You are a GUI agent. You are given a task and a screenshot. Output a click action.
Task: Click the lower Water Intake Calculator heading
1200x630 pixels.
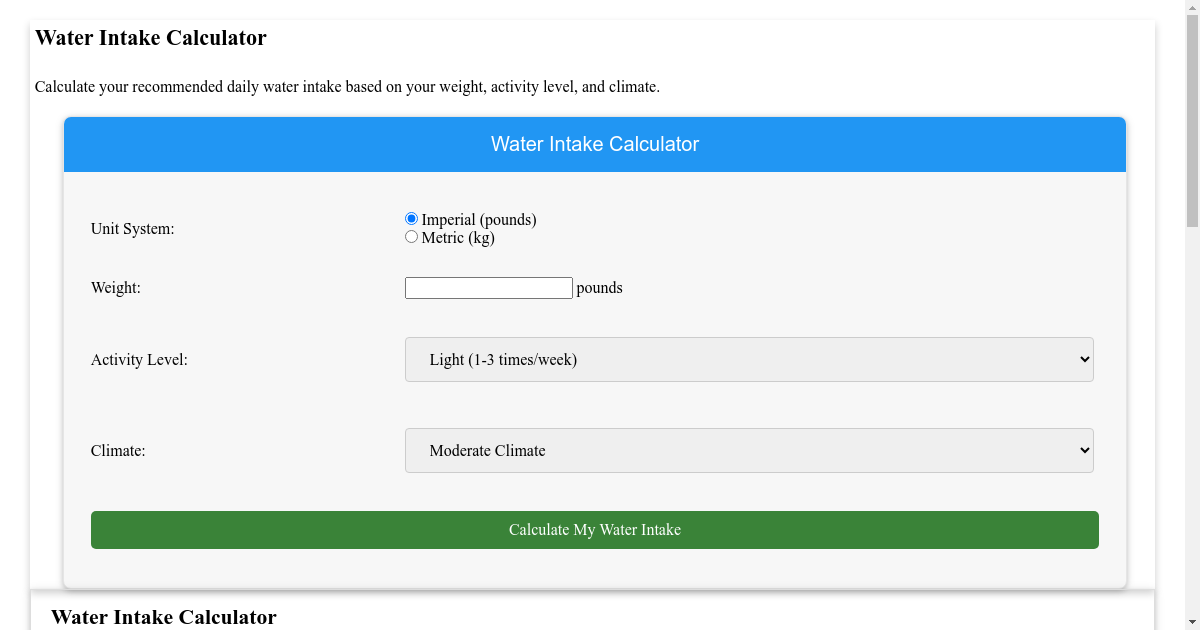point(164,617)
